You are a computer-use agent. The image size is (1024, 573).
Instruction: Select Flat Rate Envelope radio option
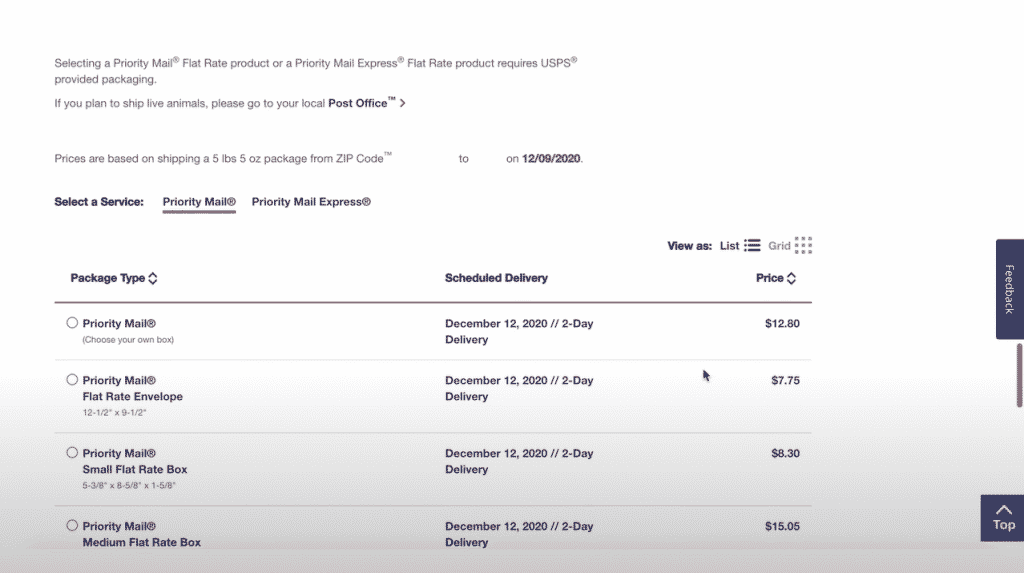[x=72, y=380]
